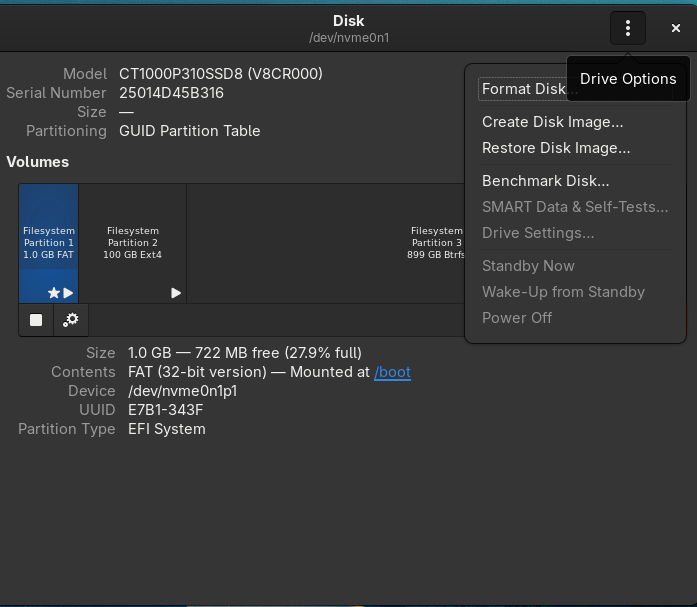Click serial number 25014D45B316
The width and height of the screenshot is (697, 607).
pos(171,93)
